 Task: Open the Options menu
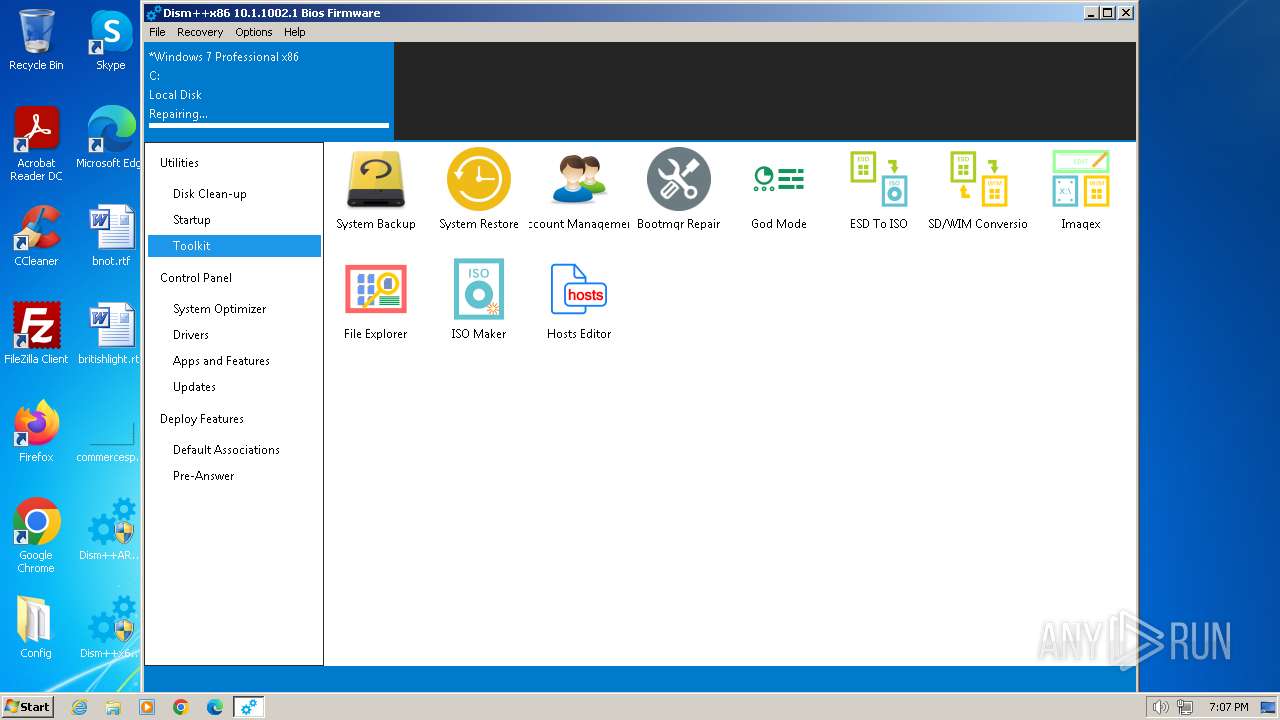point(254,32)
